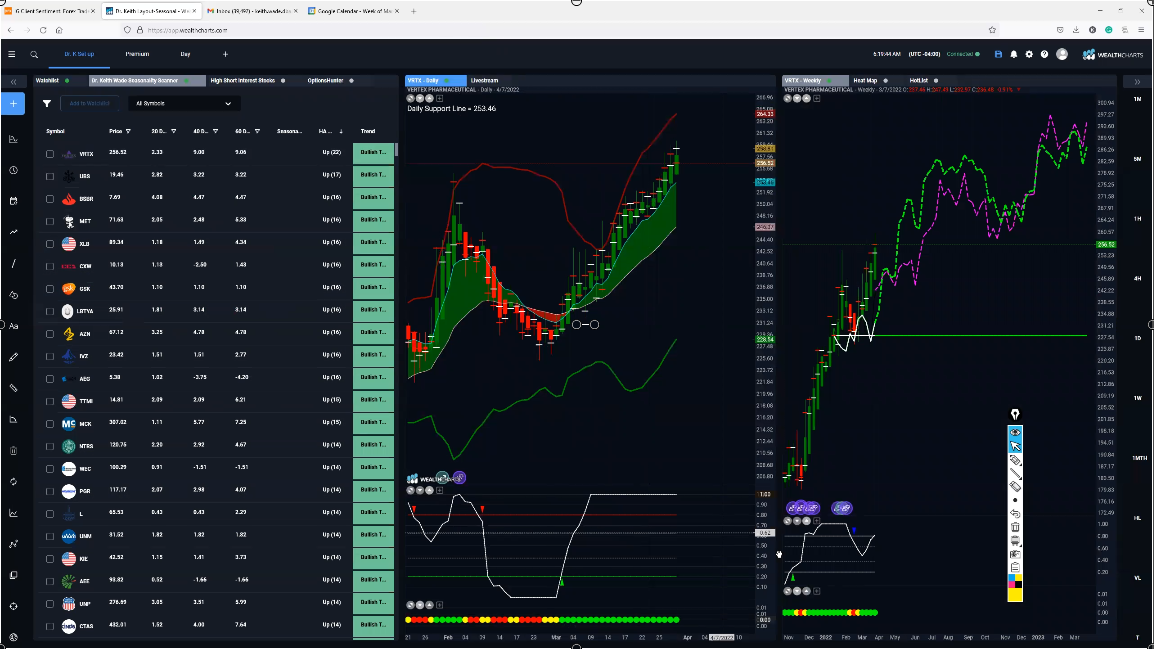Select the arrow cursor in annotation toolbar
Image resolution: width=1154 pixels, height=649 pixels.
click(x=1015, y=446)
